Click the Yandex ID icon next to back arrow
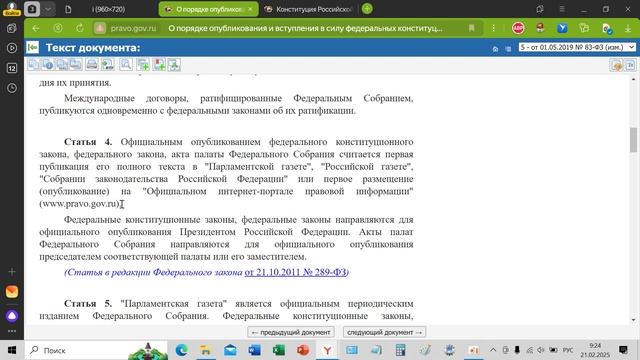640x360 pixels. click(58, 28)
